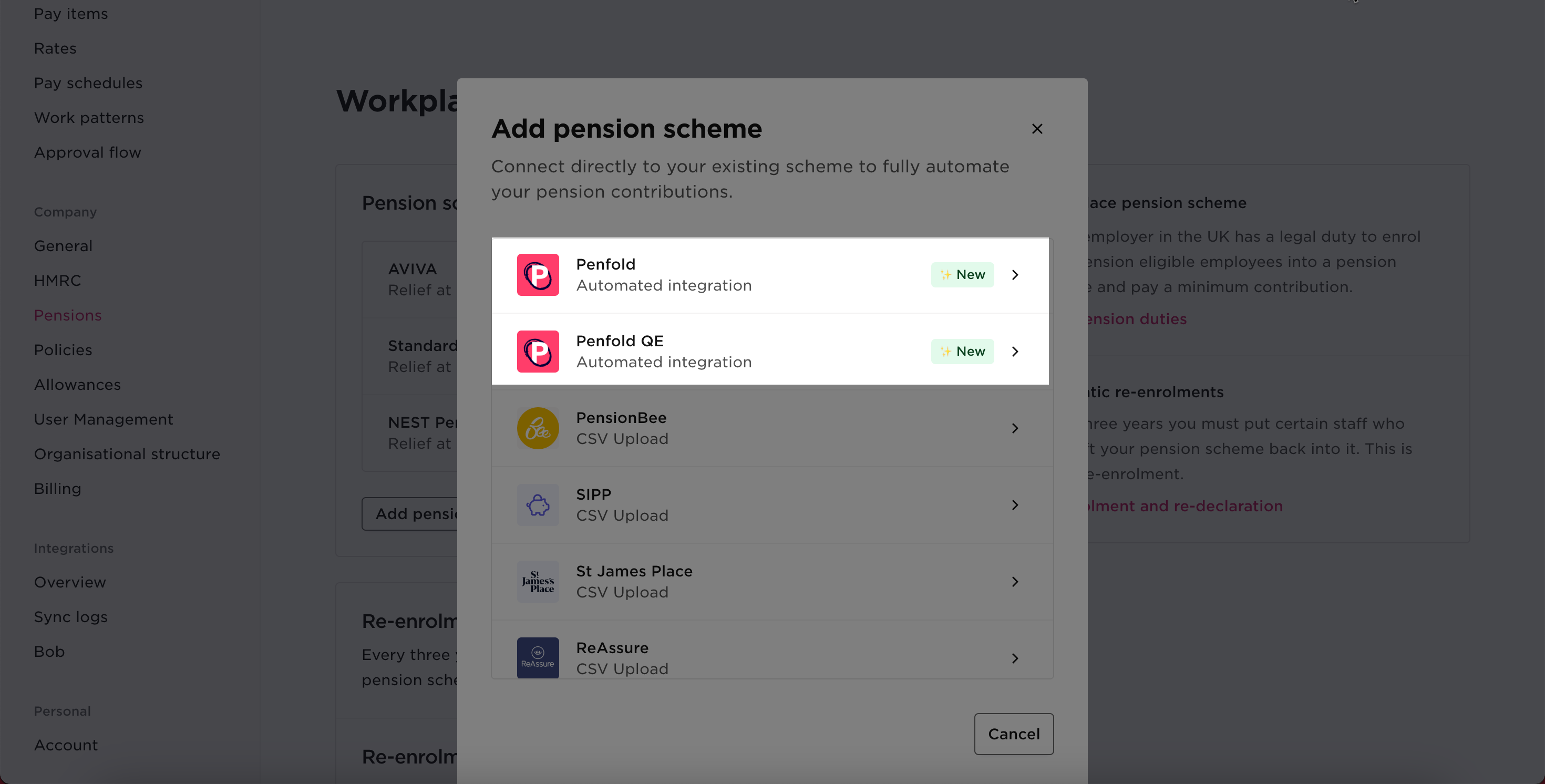Image resolution: width=1545 pixels, height=784 pixels.
Task: Expand the Penfold integration row chevron
Action: click(1015, 275)
